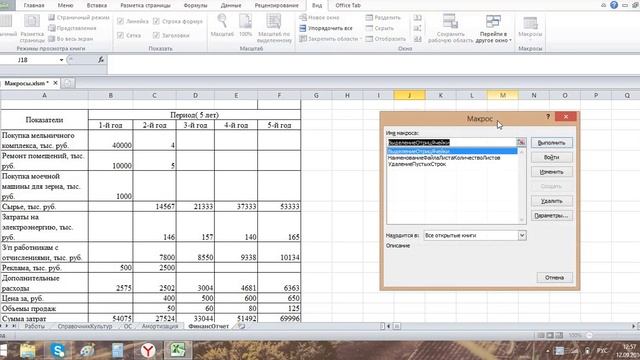Open Перейти в другое окно dropdown
The width and height of the screenshot is (640, 360).
[x=493, y=29]
